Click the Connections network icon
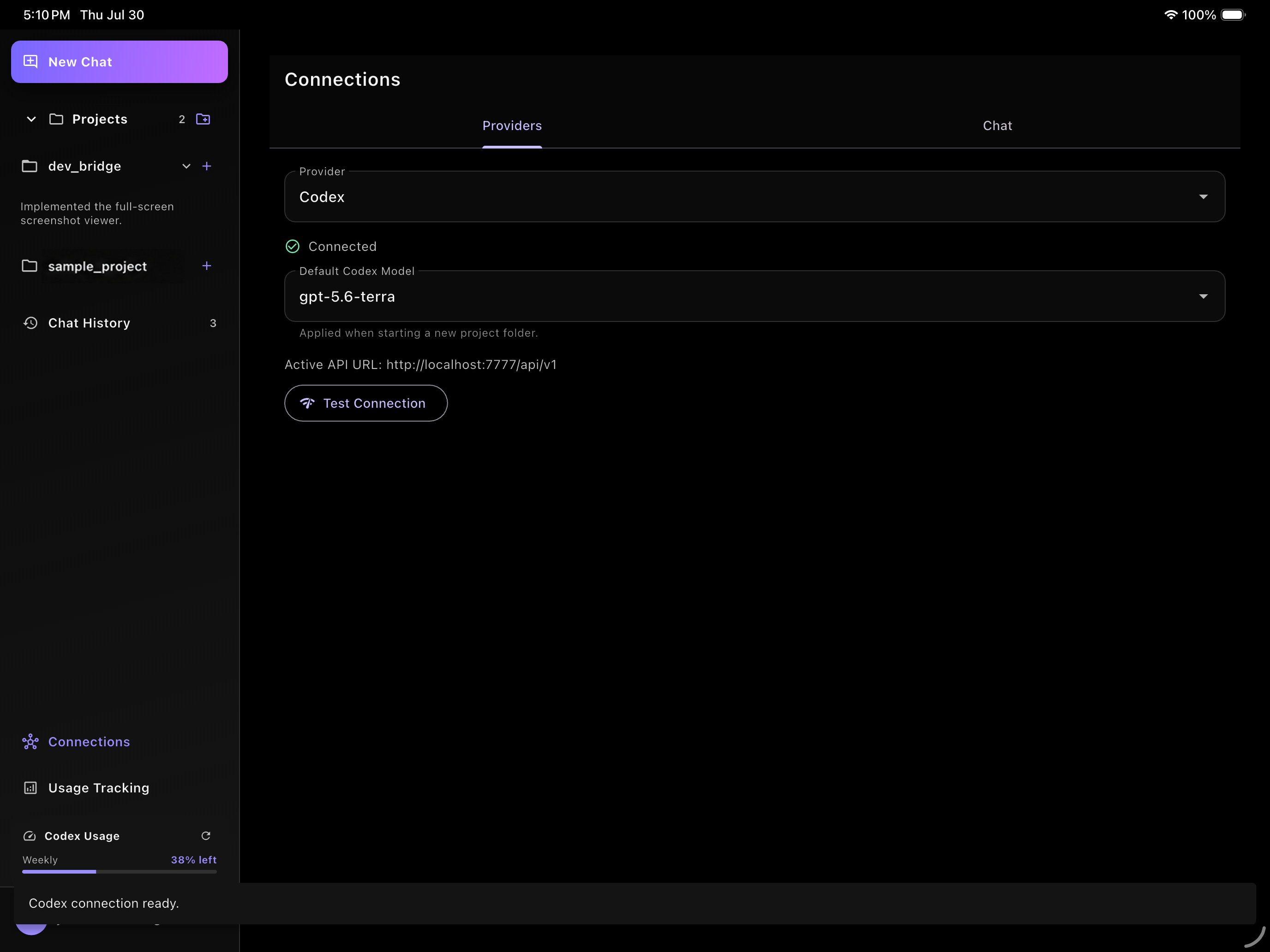This screenshot has width=1270, height=952. click(30, 742)
